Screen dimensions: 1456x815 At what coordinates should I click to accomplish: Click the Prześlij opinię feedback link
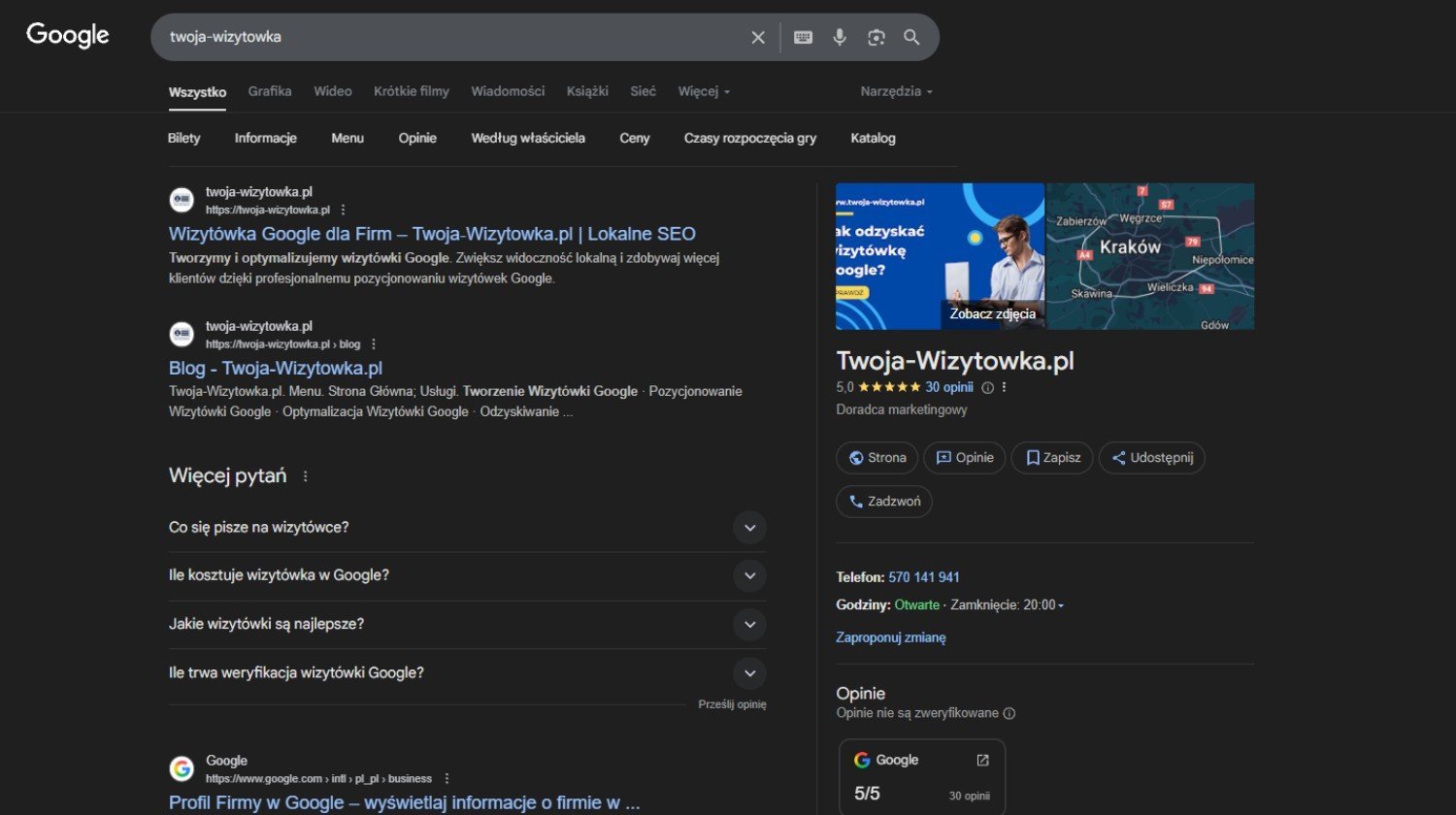pos(732,704)
